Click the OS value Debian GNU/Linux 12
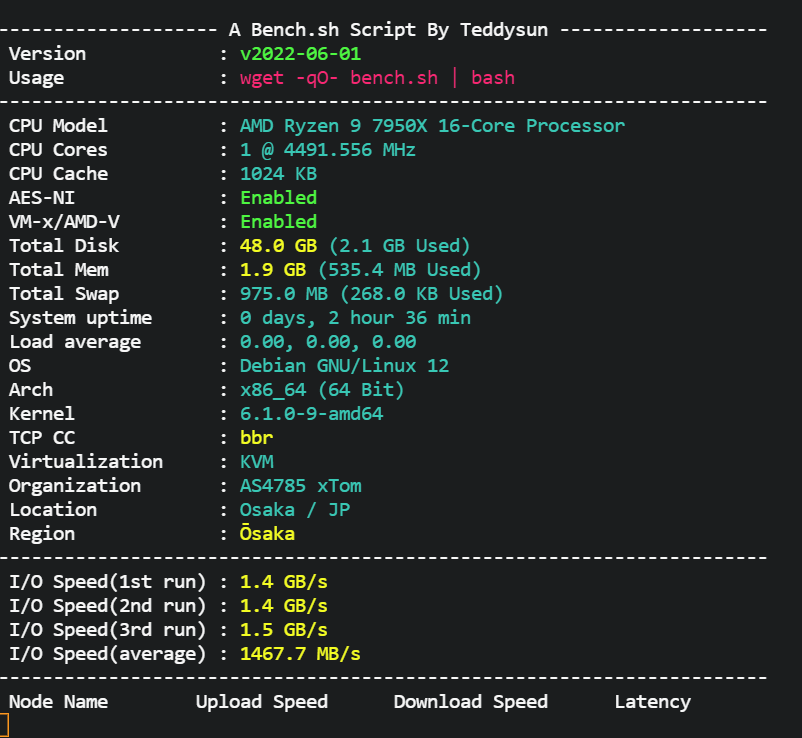 click(344, 366)
